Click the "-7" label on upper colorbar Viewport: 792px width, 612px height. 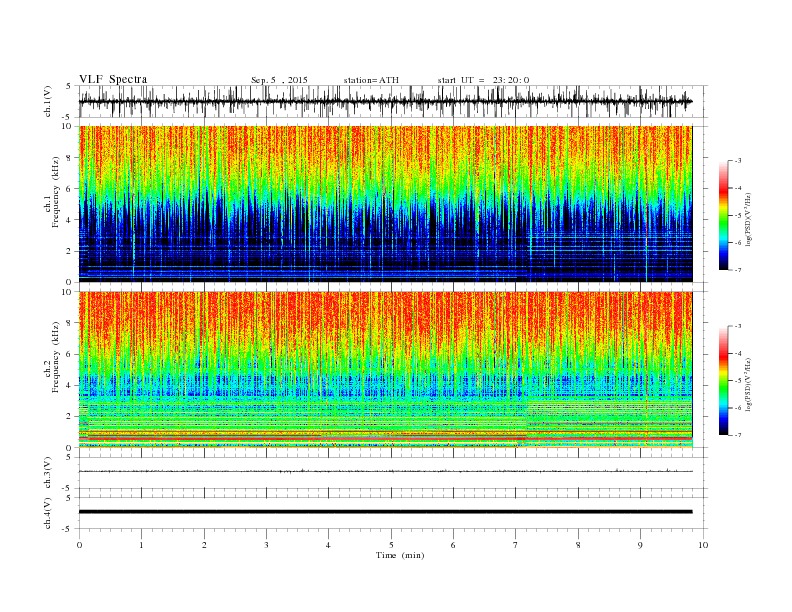pos(738,270)
